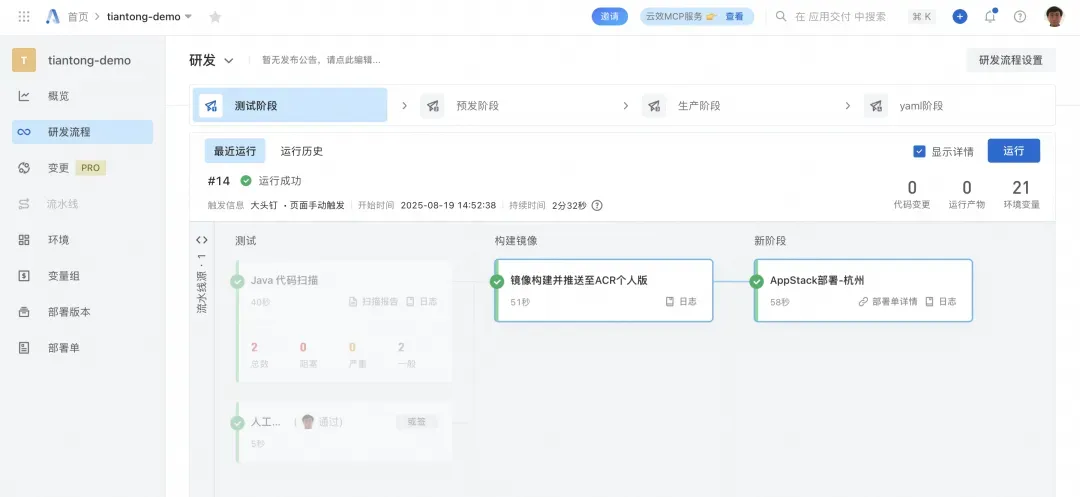Click the search field 在 应用交付 中搜索
The height and width of the screenshot is (497, 1080).
(x=840, y=17)
